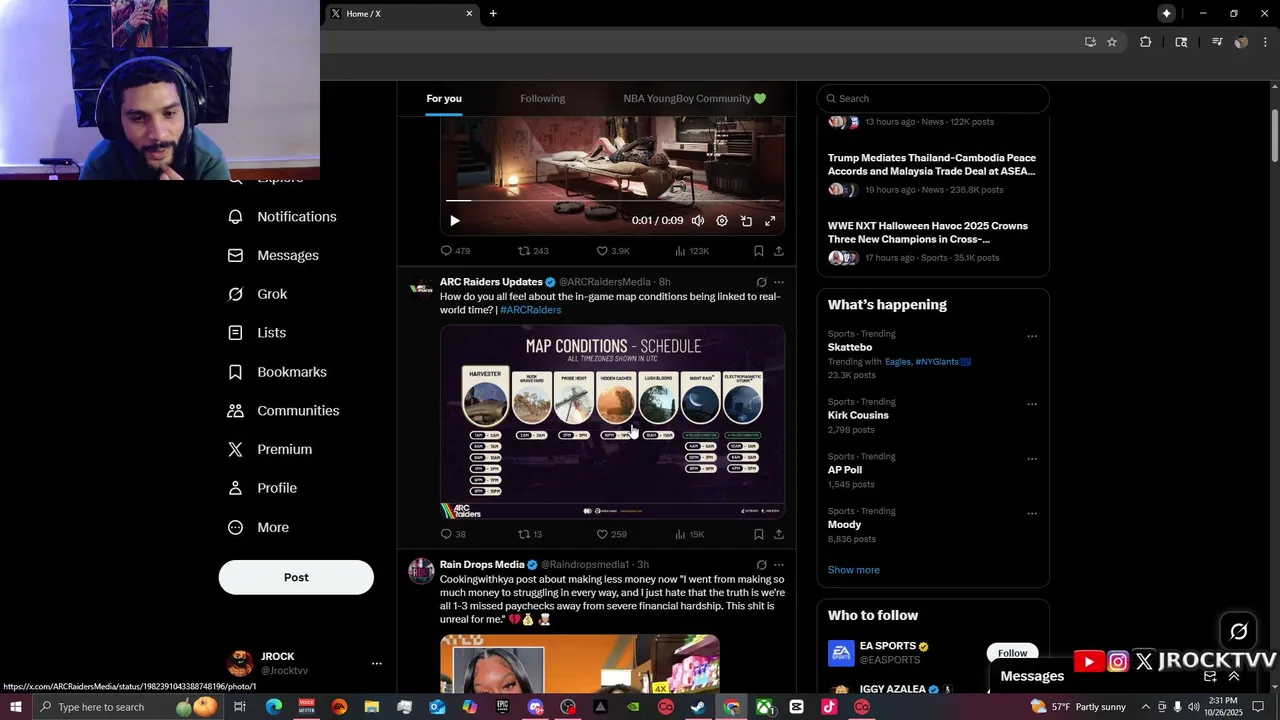Open Grok in the sidebar

pyautogui.click(x=258, y=294)
